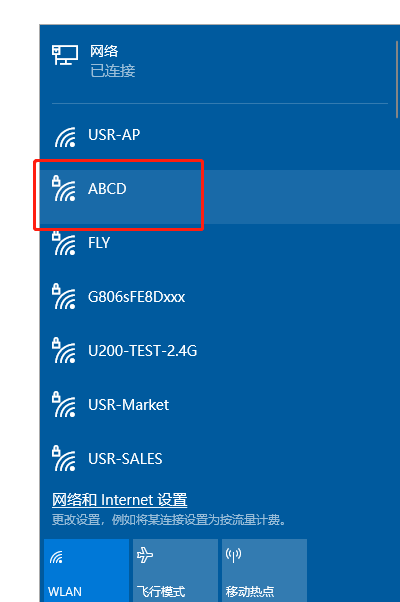Click the secured Wi-Fi icon beside ABCD
400x602 pixels.
(x=64, y=189)
